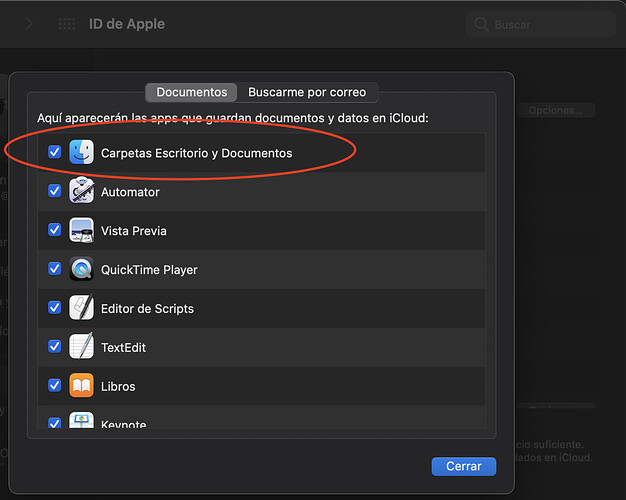Select the TextEdit row label
Screen dimensions: 626x500
tap(123, 347)
